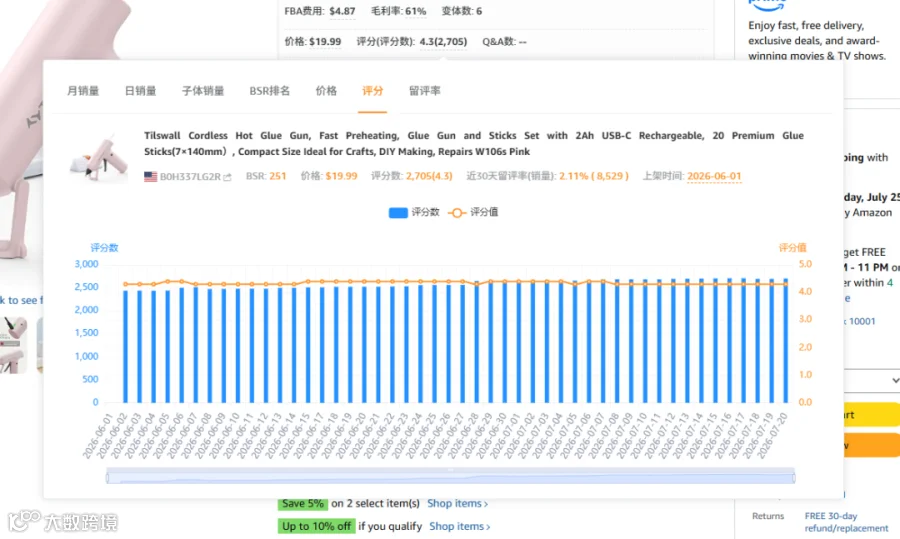The height and width of the screenshot is (539, 900).
Task: Click the left handle of the range slider
Action: coord(107,477)
